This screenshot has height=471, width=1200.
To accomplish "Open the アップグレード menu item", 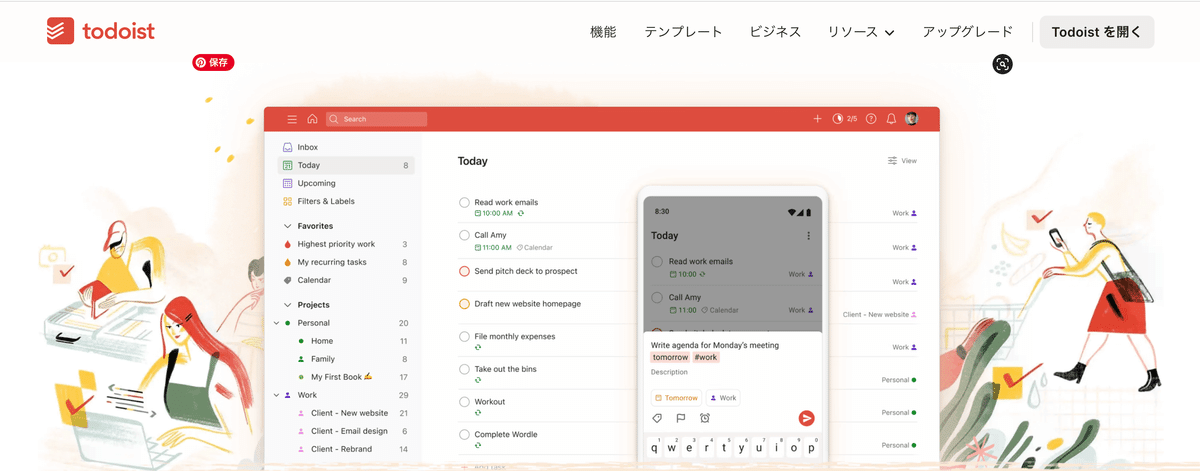I will pos(967,32).
